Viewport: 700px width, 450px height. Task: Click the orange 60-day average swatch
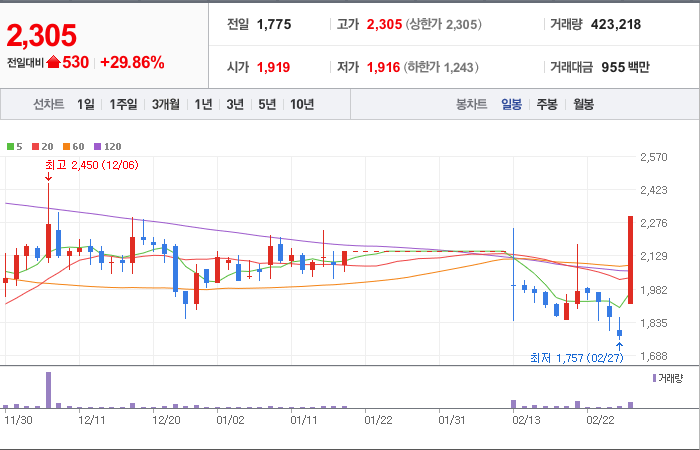click(66, 146)
